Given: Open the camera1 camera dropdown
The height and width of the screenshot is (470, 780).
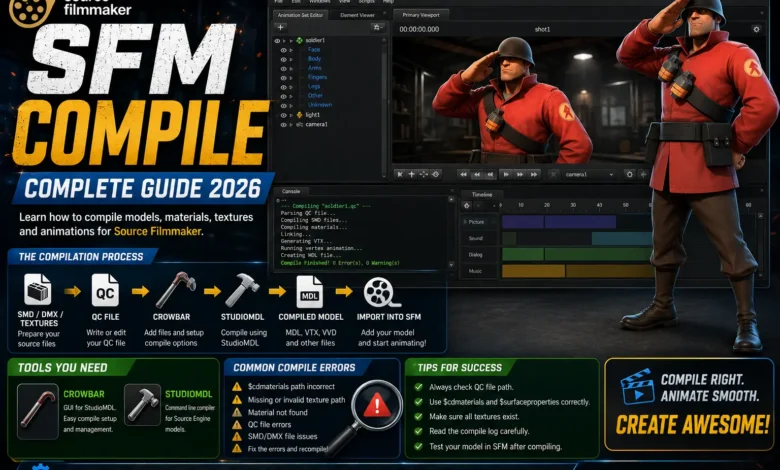Looking at the screenshot, I should (589, 175).
